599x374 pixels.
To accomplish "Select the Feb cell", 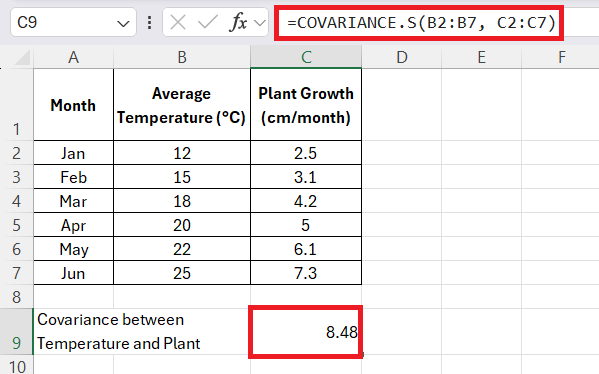I will [x=73, y=177].
